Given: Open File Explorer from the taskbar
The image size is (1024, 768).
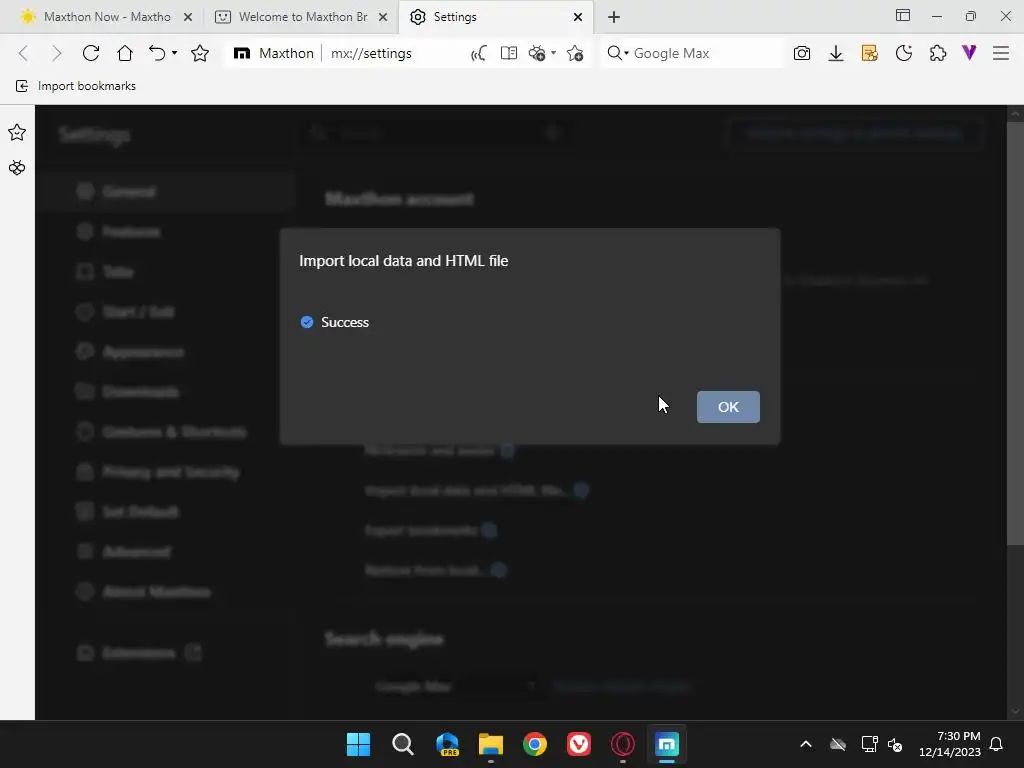Looking at the screenshot, I should tap(490, 744).
